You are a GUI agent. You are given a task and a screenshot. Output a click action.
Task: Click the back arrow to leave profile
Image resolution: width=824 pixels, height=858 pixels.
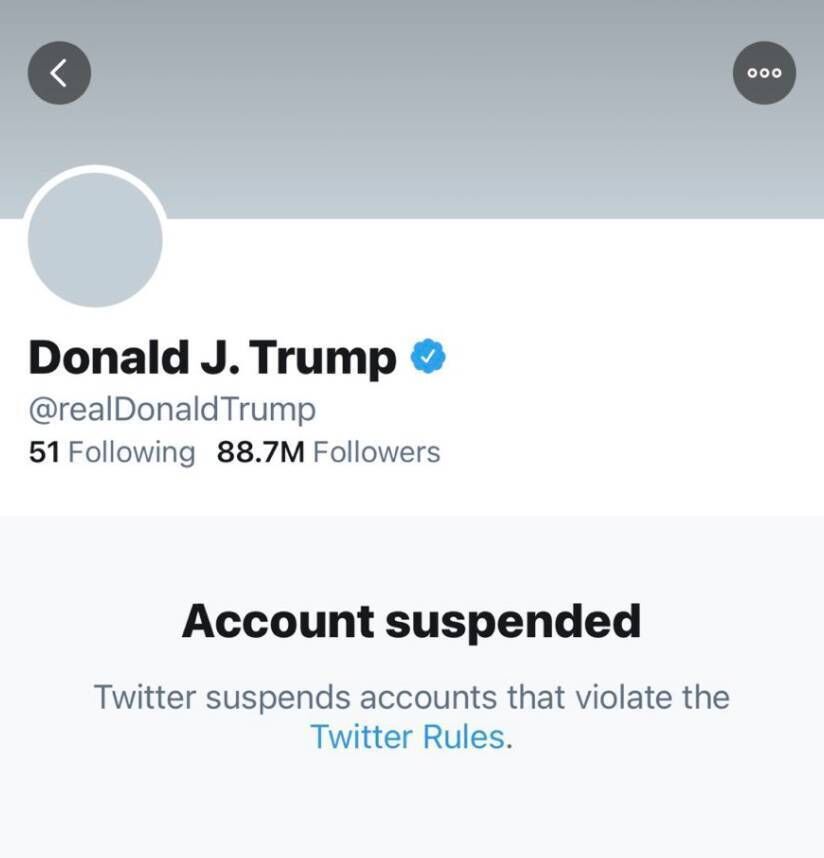[59, 72]
